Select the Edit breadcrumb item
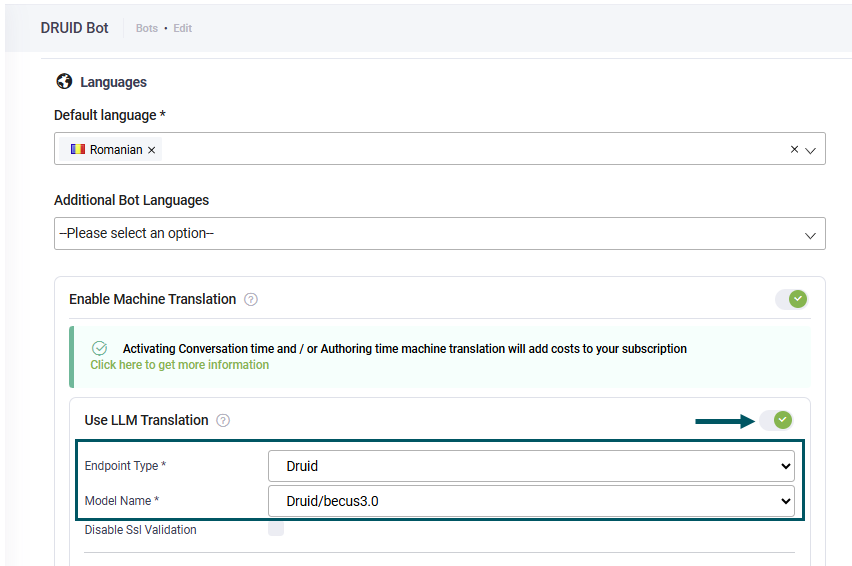Image resolution: width=852 pixels, height=566 pixels. 182,28
